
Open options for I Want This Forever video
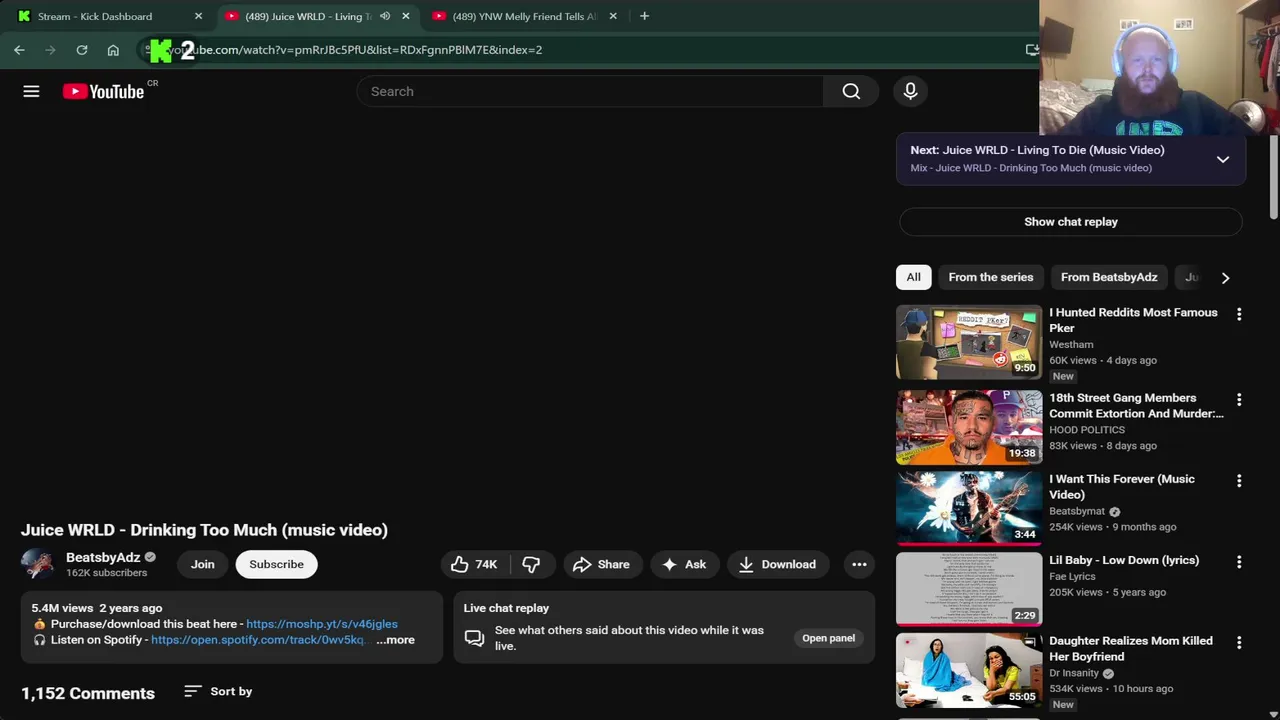click(1239, 480)
